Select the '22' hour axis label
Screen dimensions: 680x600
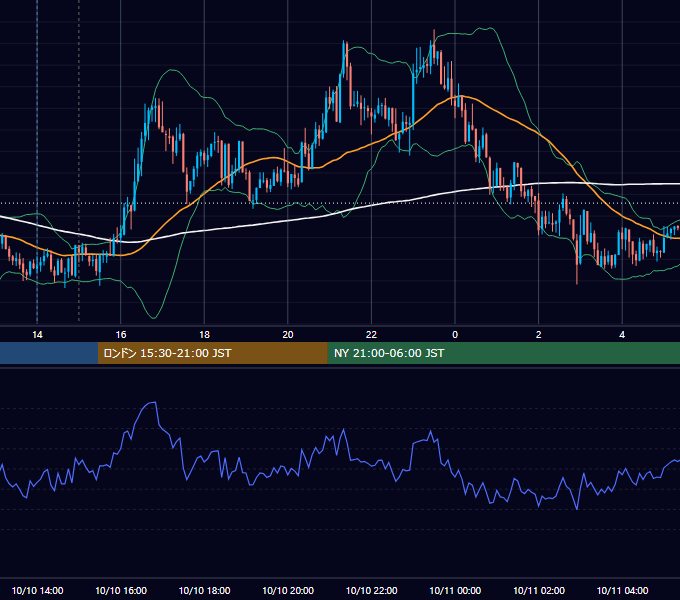(371, 335)
